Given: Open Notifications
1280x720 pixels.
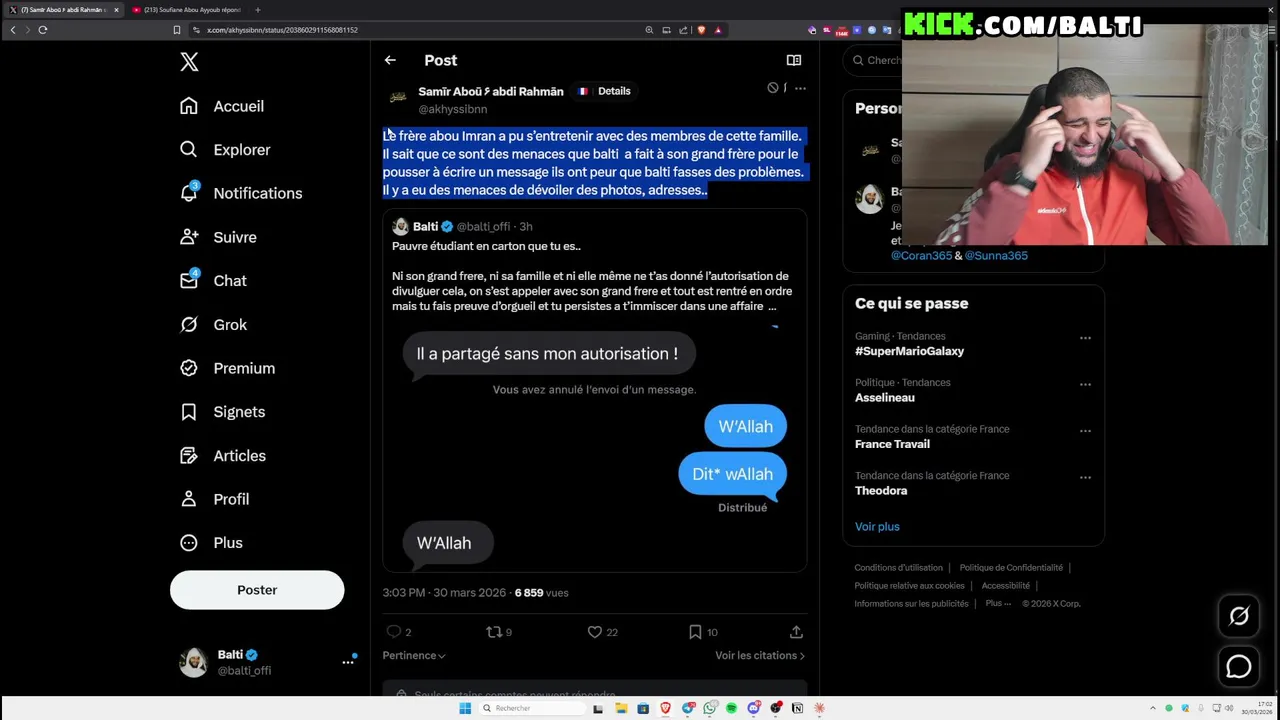Looking at the screenshot, I should (x=241, y=193).
